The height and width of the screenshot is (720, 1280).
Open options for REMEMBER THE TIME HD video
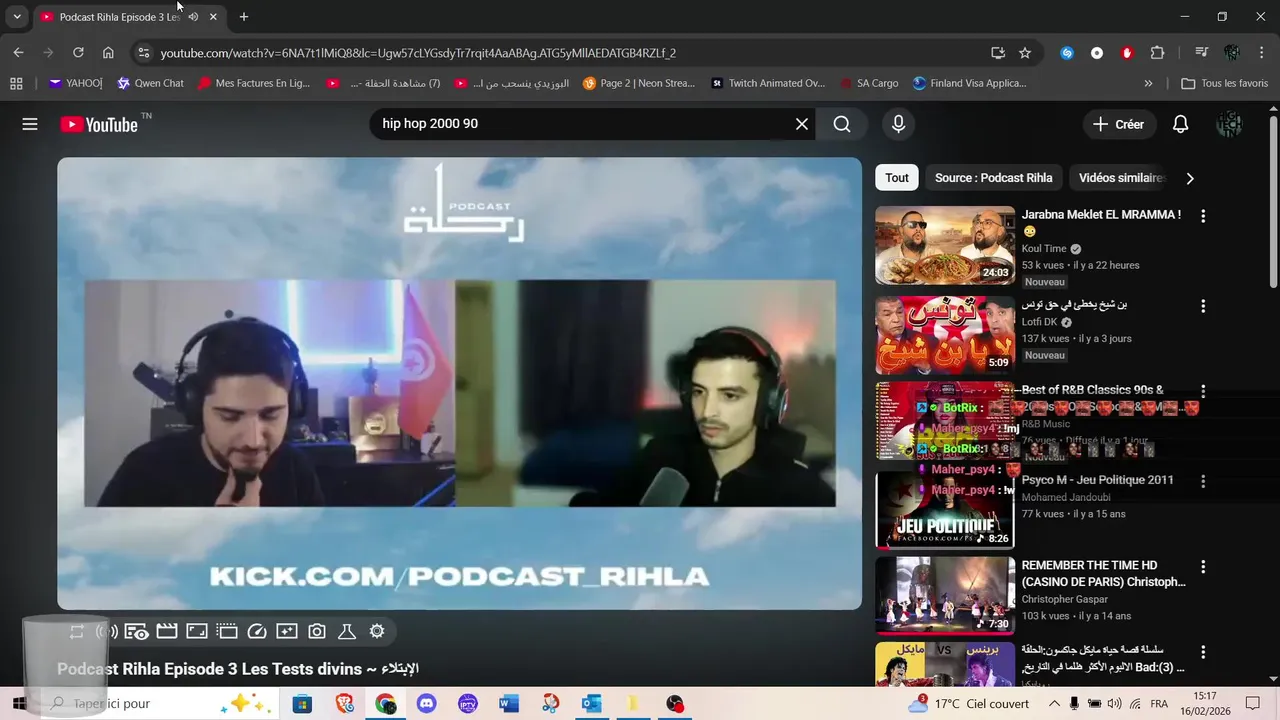point(1203,566)
